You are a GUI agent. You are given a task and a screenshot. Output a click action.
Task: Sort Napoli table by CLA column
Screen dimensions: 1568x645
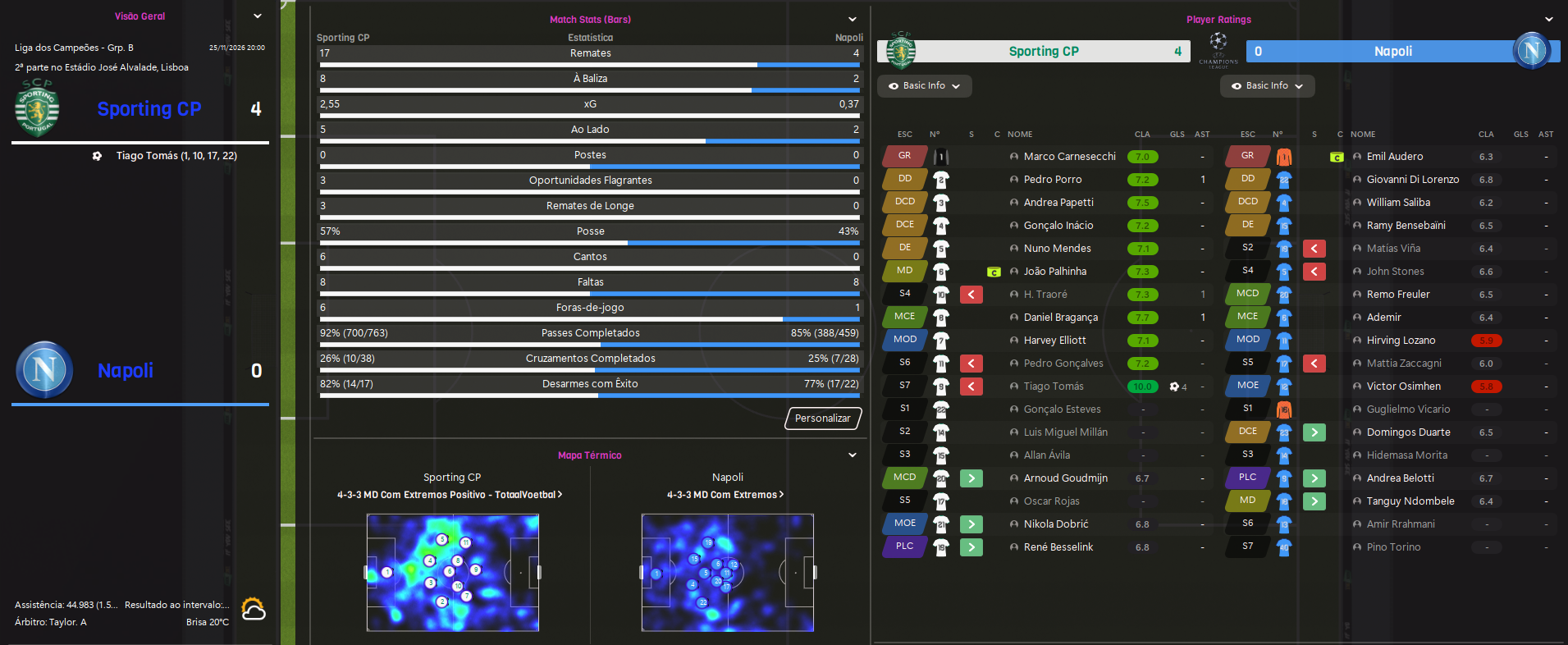(x=1486, y=135)
